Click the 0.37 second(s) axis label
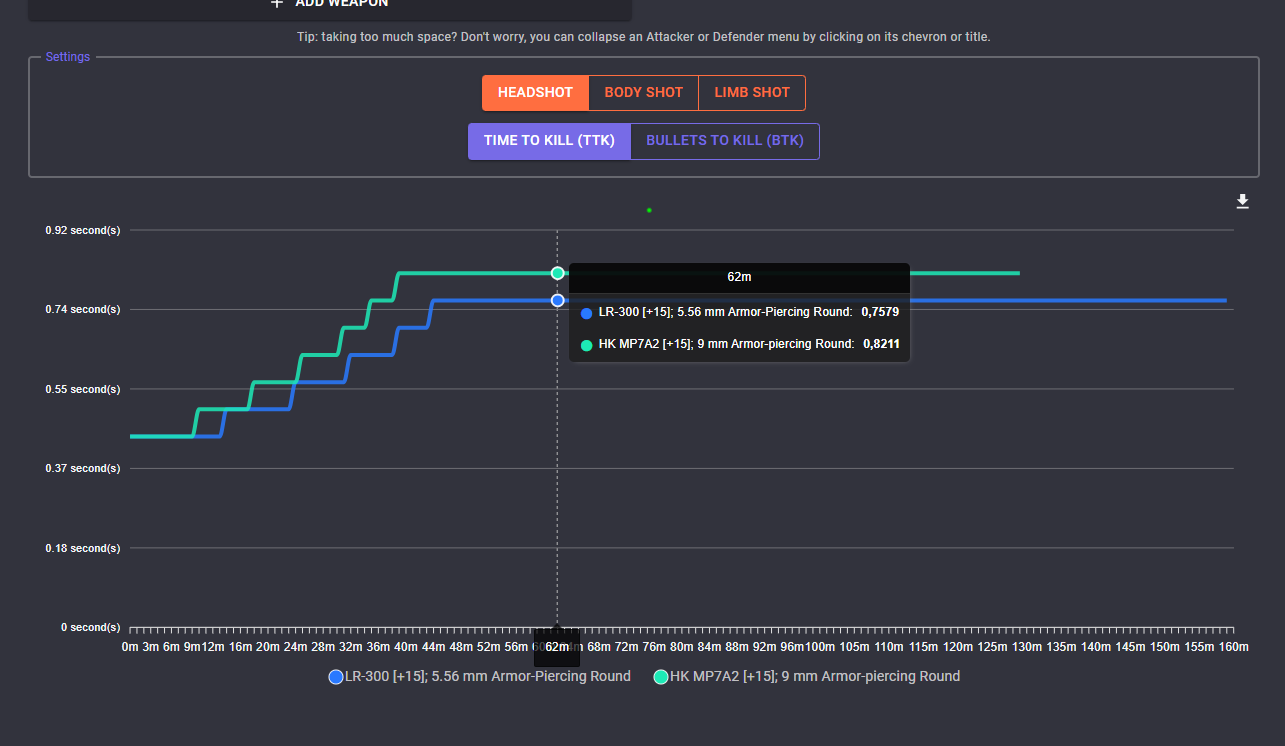 (x=83, y=468)
